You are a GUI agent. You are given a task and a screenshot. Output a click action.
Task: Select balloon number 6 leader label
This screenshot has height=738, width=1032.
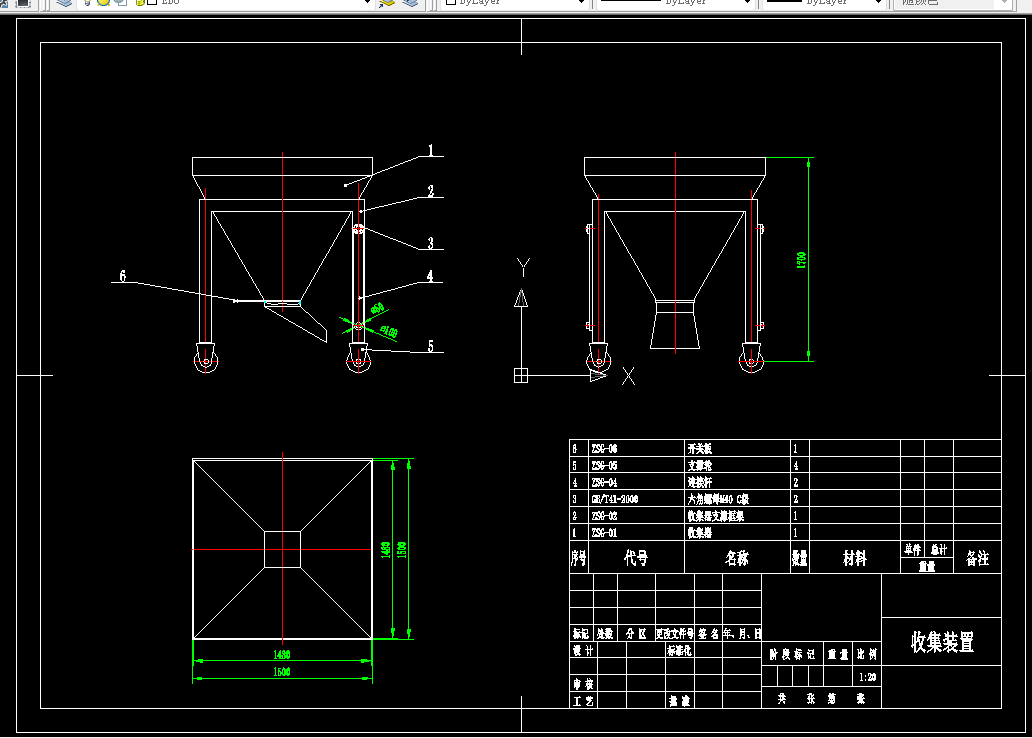[x=122, y=276]
